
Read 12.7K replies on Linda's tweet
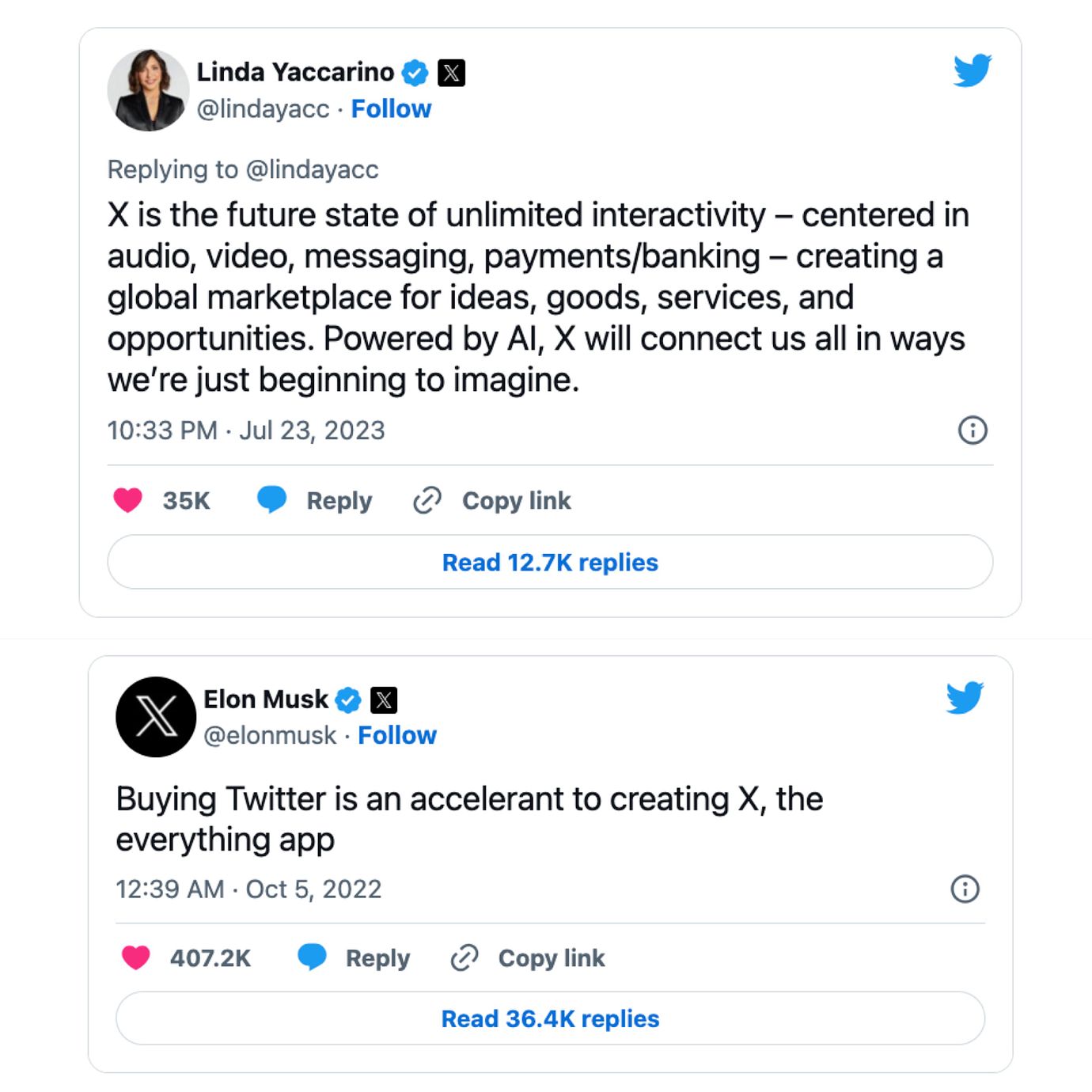coord(550,562)
